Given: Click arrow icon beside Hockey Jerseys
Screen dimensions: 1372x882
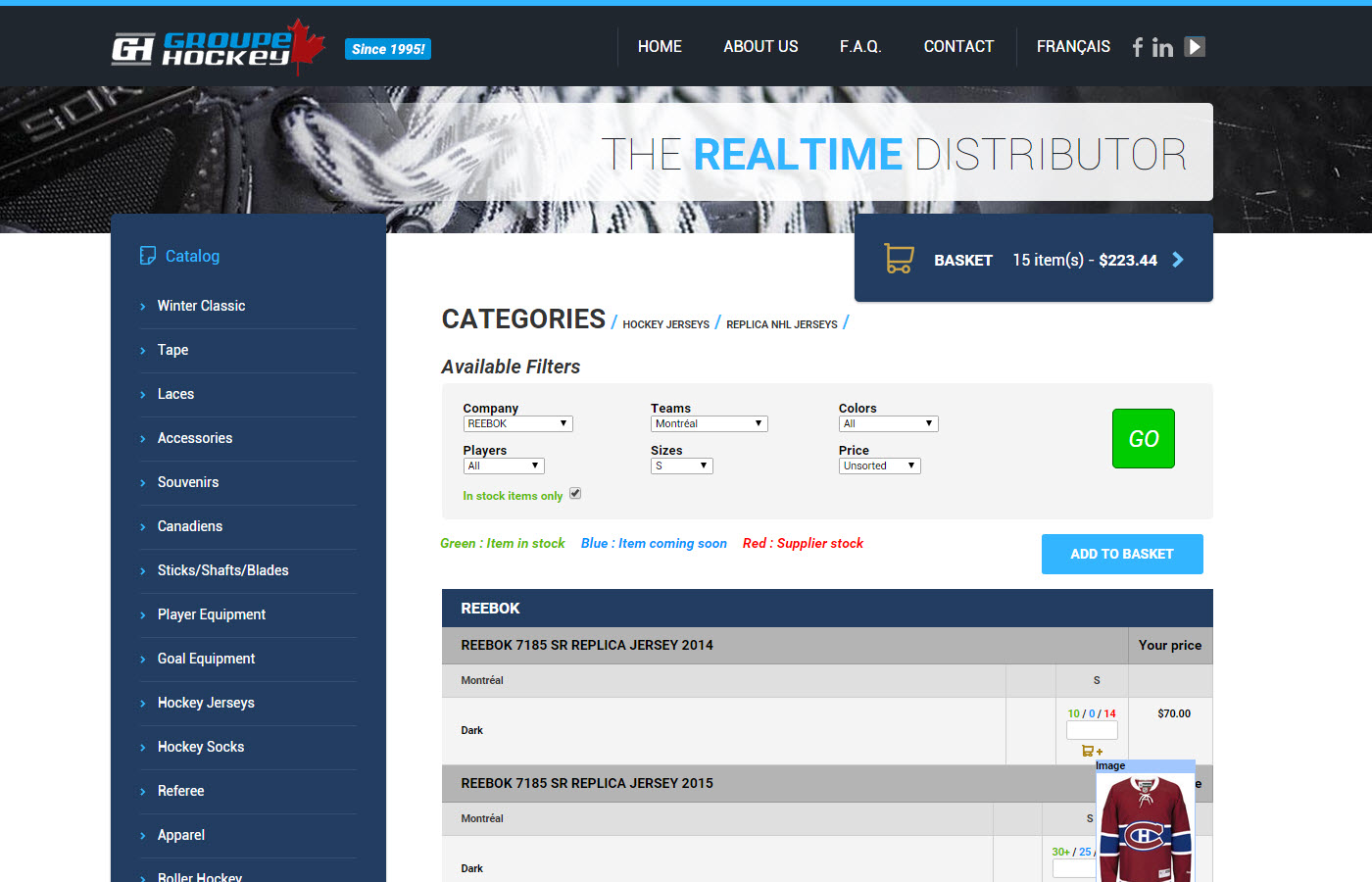Looking at the screenshot, I should [143, 704].
